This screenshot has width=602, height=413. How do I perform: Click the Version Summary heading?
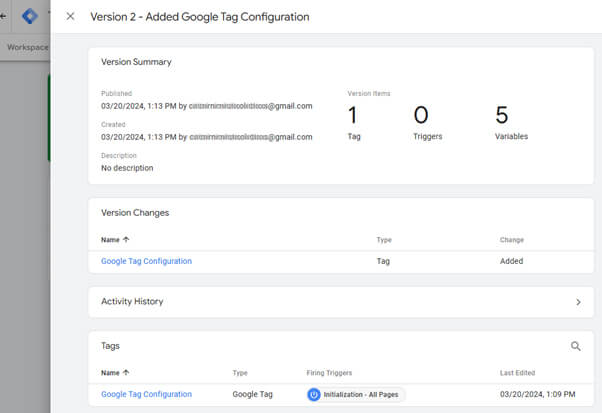point(136,62)
